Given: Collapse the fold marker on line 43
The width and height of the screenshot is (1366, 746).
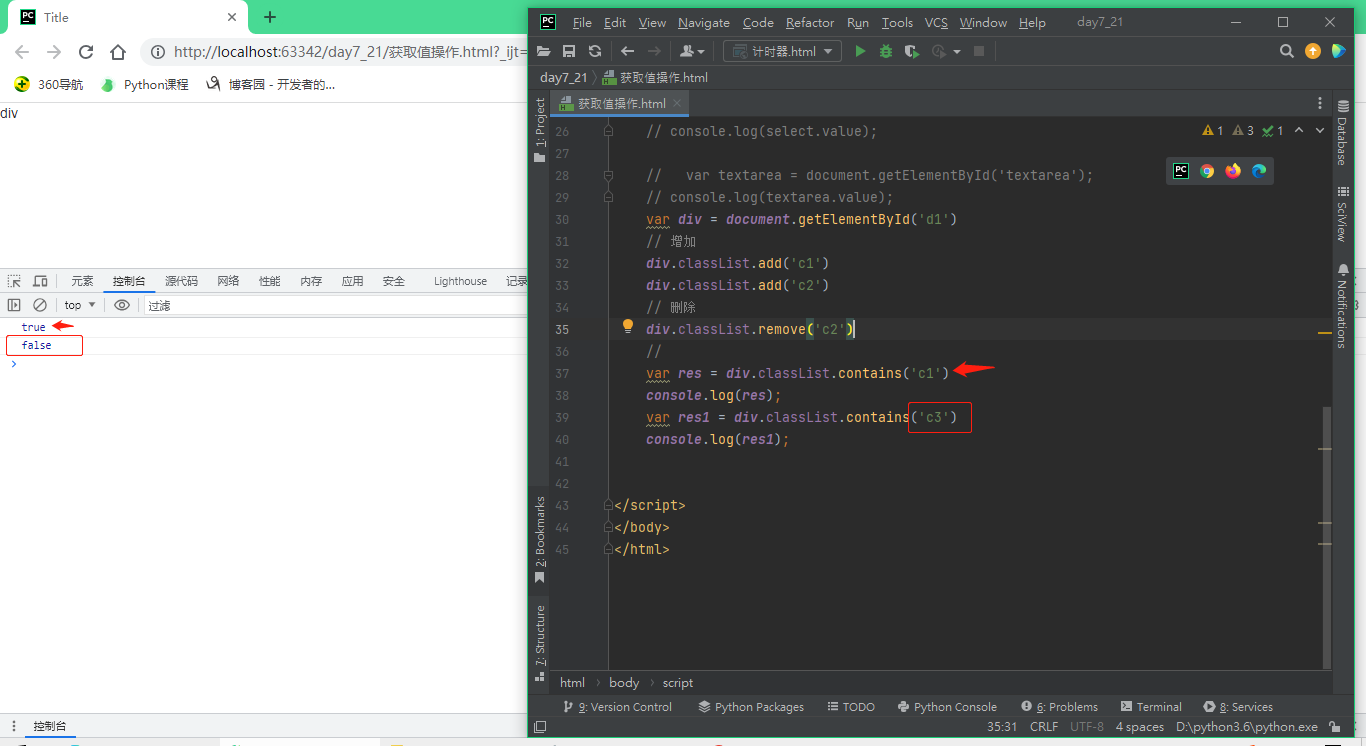Looking at the screenshot, I should coord(608,505).
